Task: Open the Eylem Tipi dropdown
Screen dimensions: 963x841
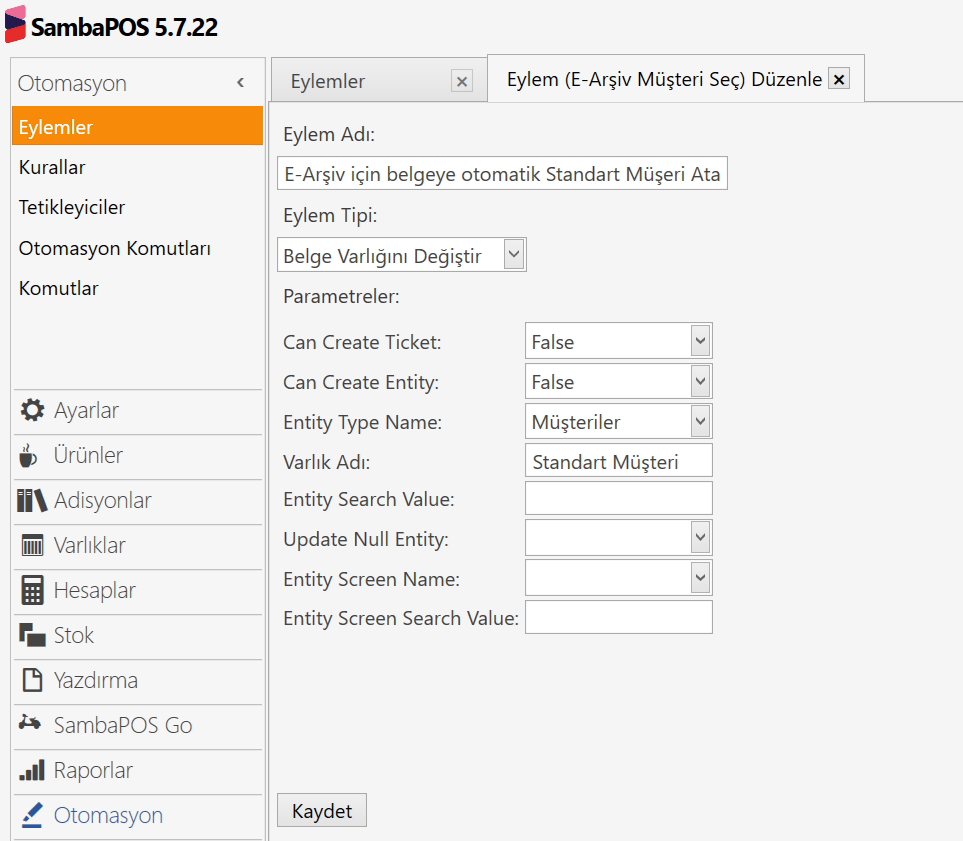Action: pos(513,255)
